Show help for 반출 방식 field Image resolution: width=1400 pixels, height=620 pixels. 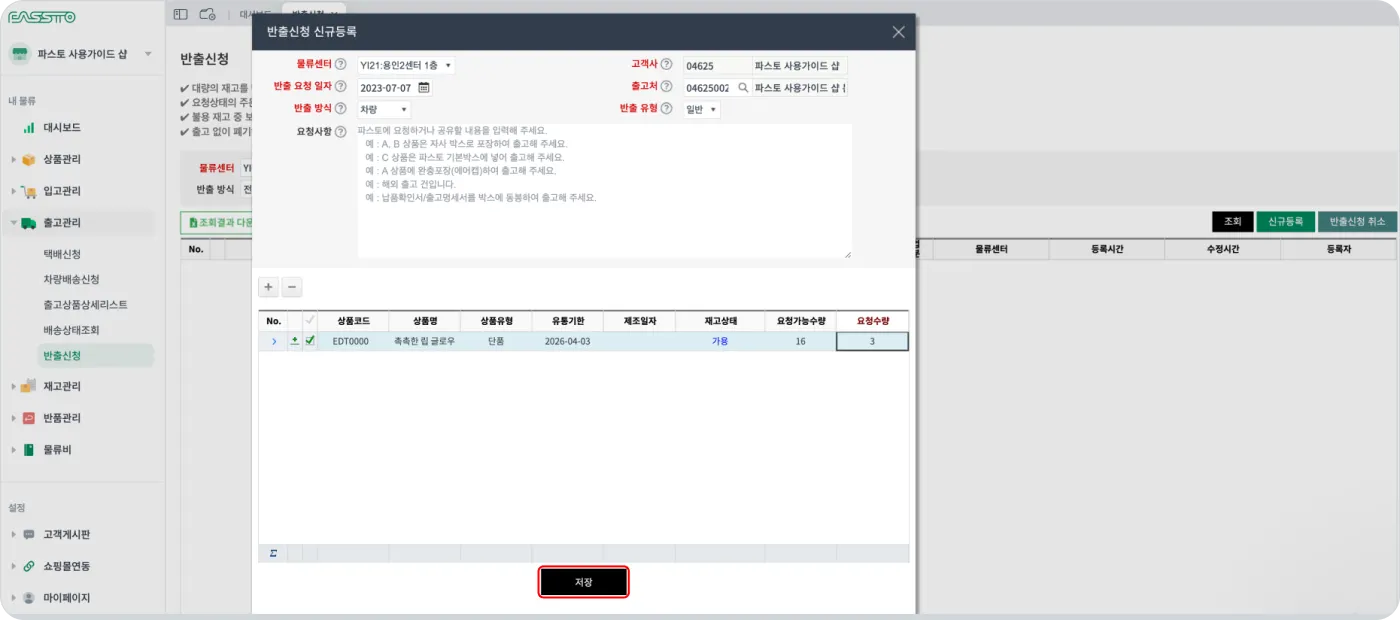341,109
